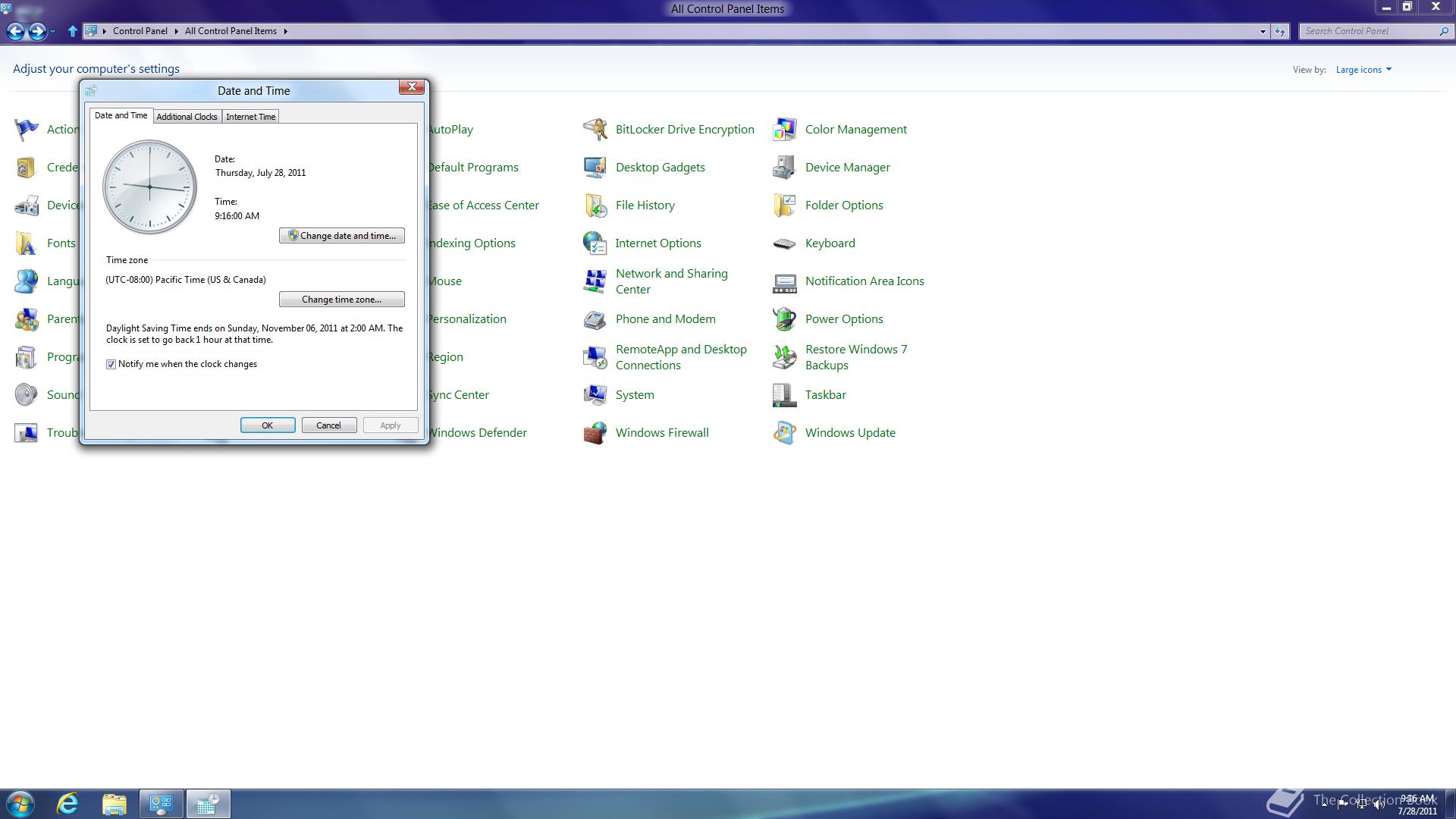Open the Power Options icon

tap(784, 319)
